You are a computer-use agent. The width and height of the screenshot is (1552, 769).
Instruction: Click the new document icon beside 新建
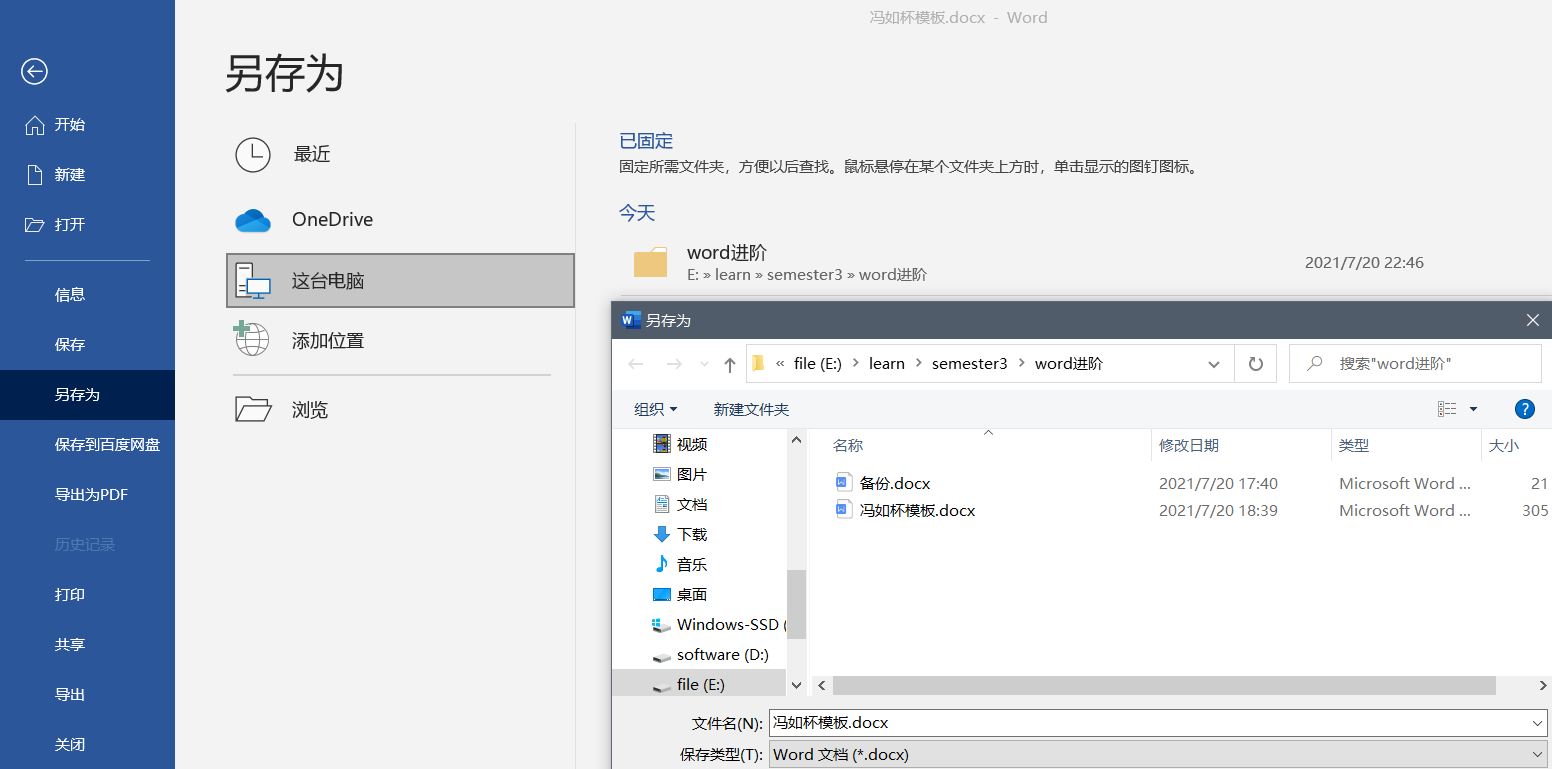click(x=35, y=175)
